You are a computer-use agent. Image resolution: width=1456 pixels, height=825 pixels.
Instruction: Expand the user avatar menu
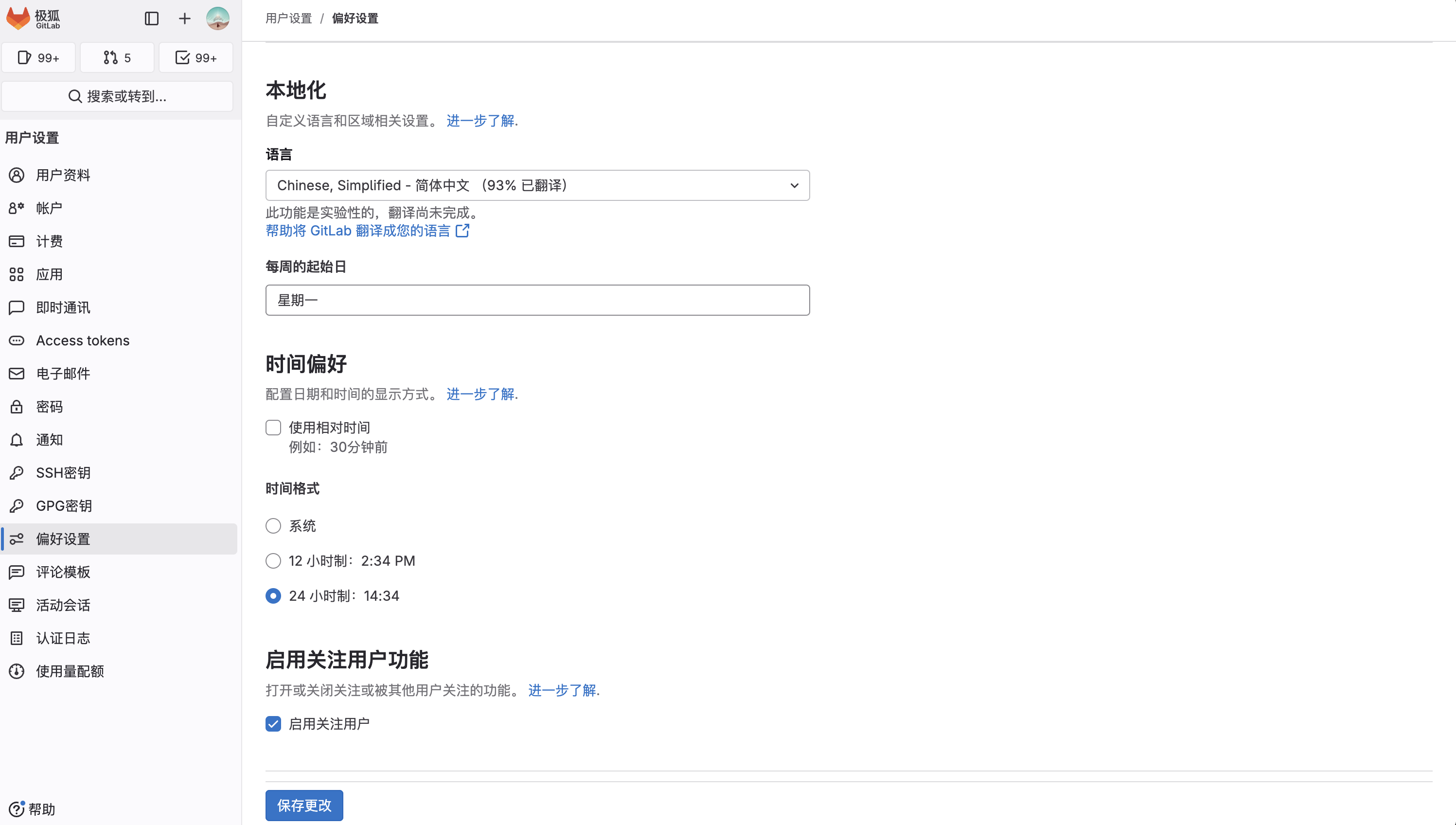tap(217, 18)
